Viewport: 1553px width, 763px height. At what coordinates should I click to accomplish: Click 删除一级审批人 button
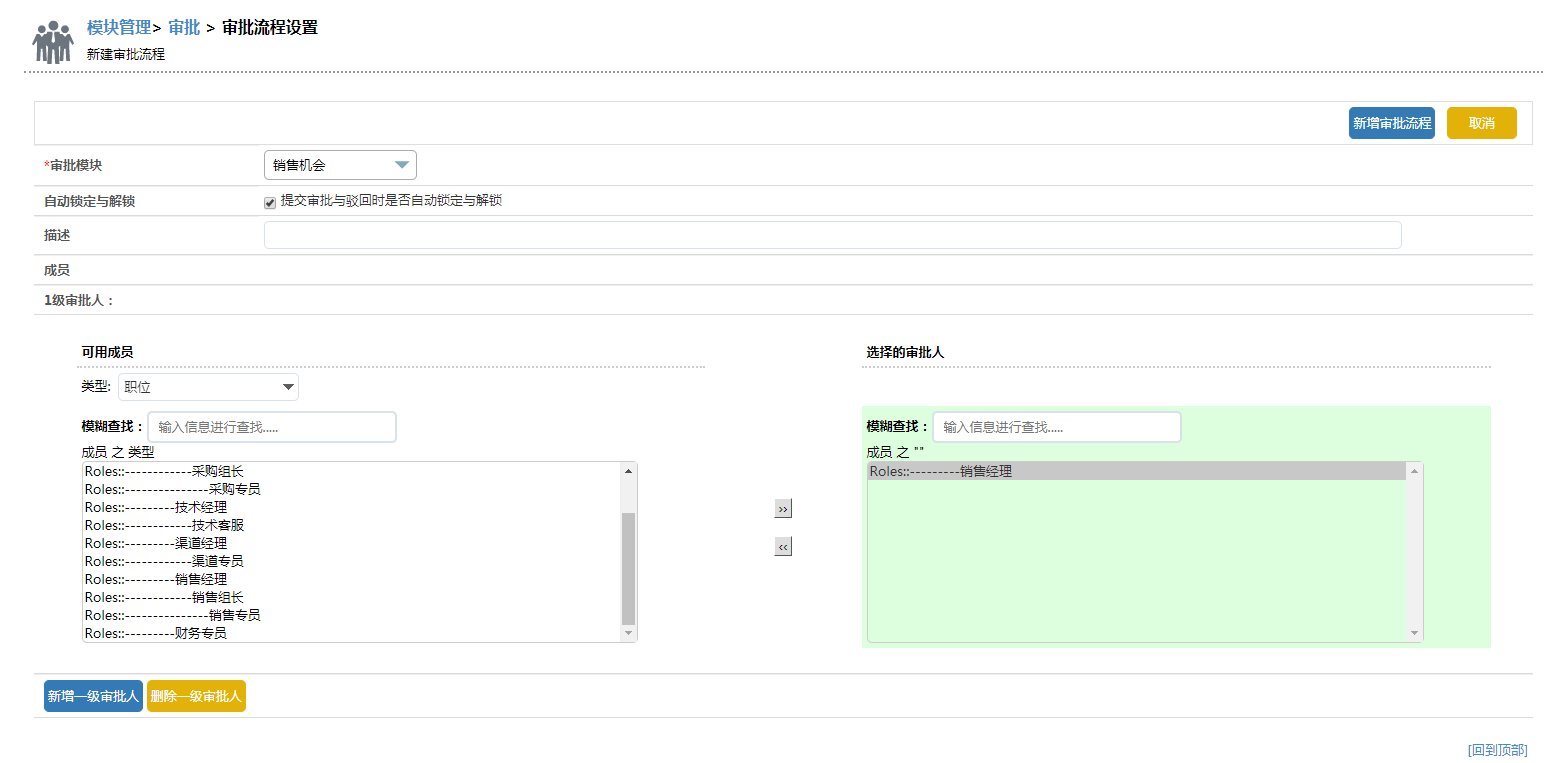(196, 696)
